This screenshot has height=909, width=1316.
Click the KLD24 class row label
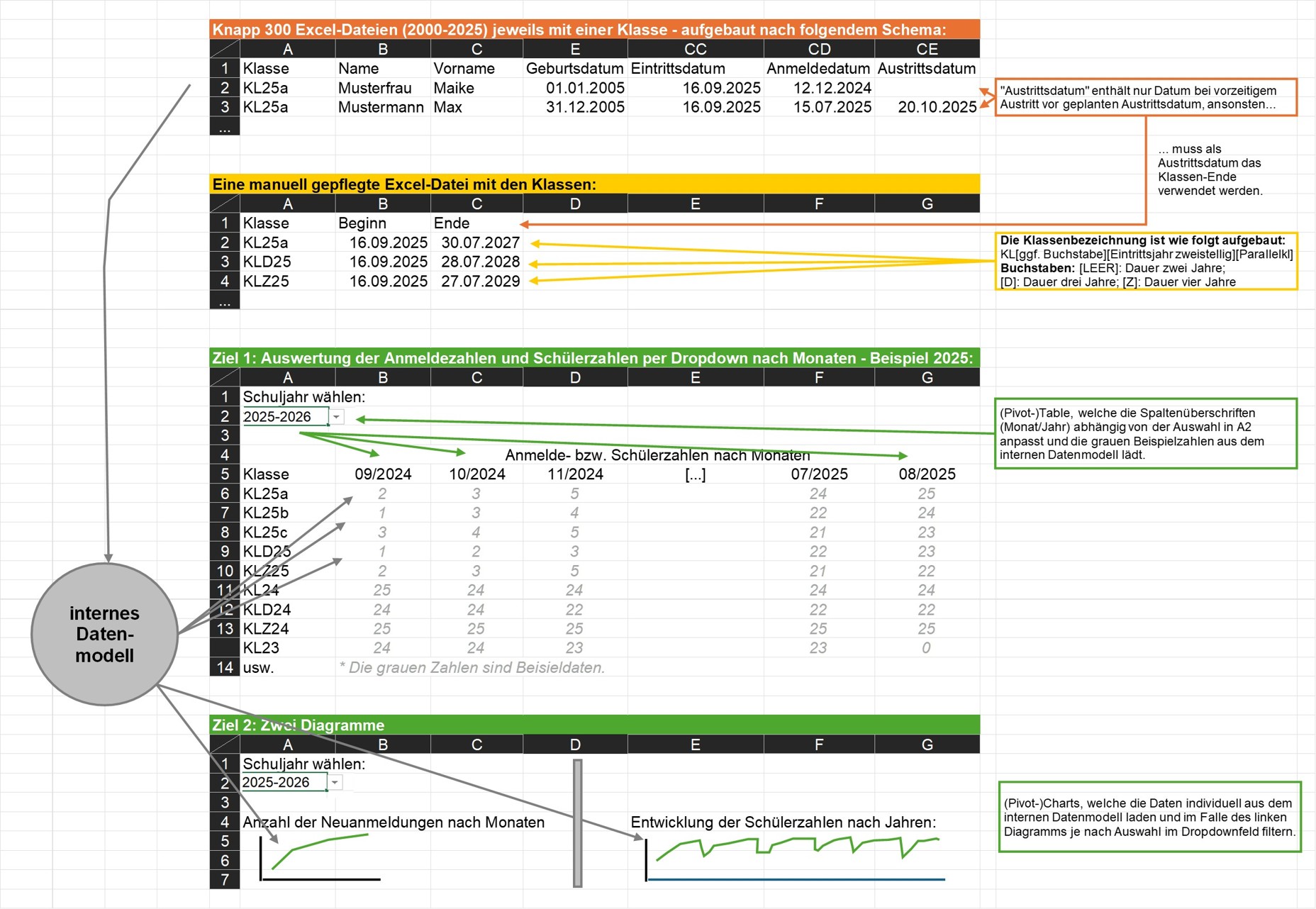coord(267,610)
